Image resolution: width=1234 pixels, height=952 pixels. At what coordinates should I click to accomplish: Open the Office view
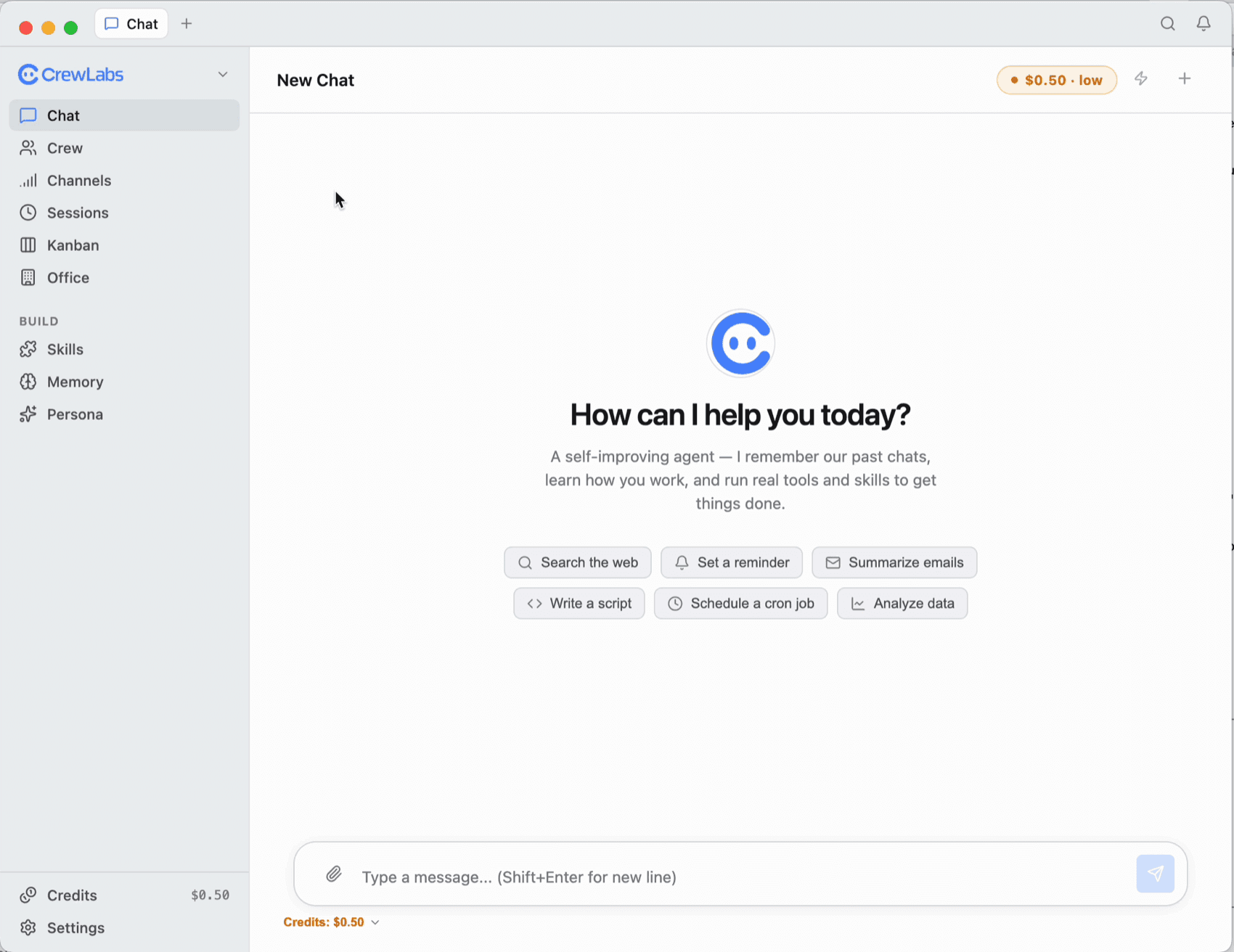point(124,278)
